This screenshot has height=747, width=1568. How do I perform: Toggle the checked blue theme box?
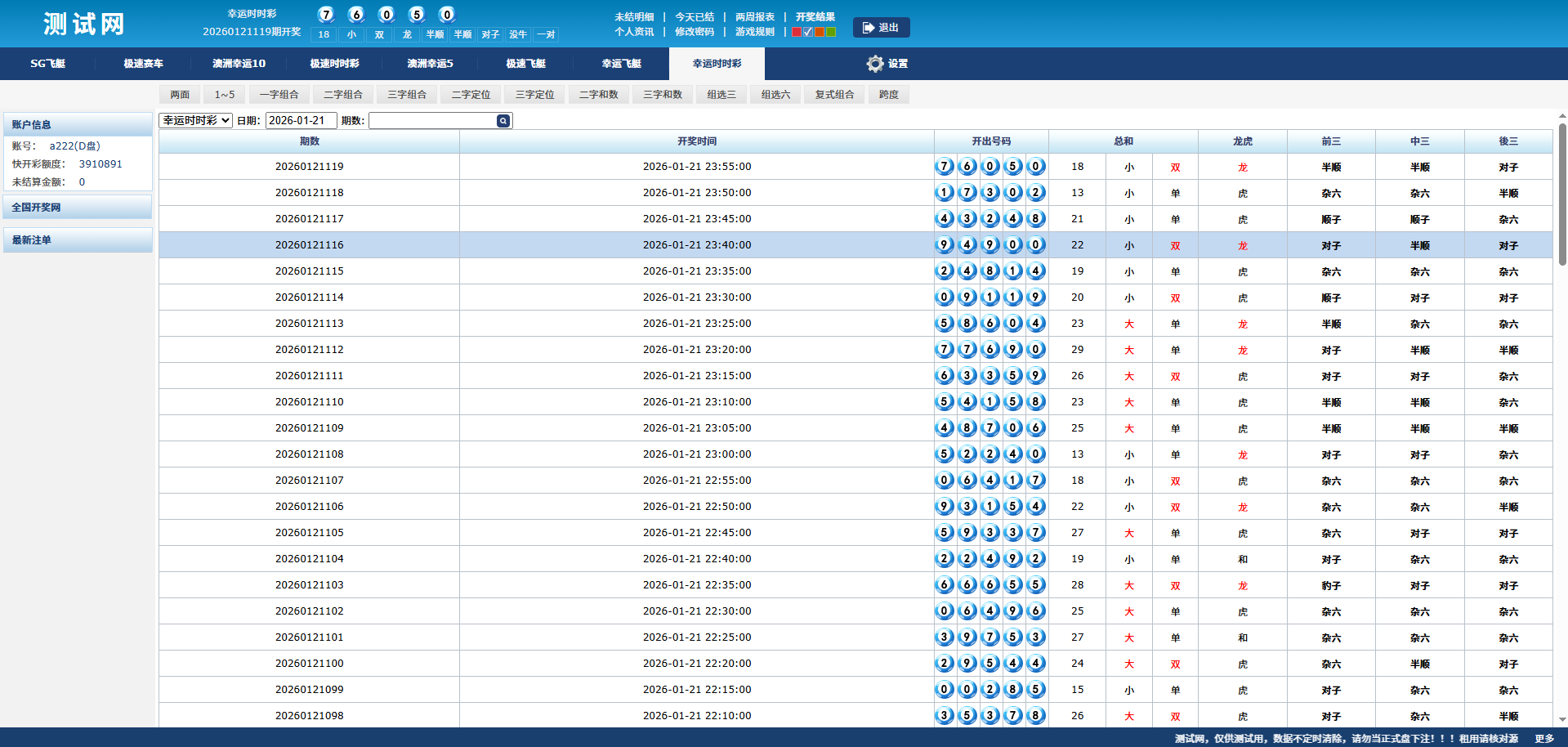pos(808,32)
